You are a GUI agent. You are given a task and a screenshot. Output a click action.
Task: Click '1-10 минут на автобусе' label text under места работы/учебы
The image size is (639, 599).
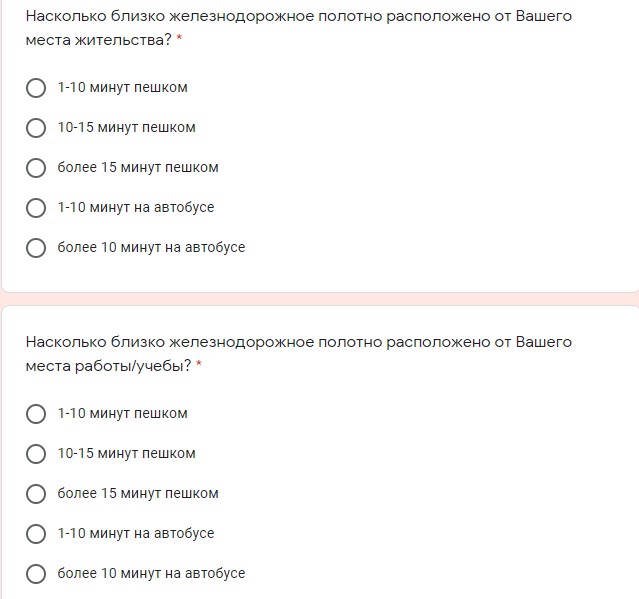point(136,533)
